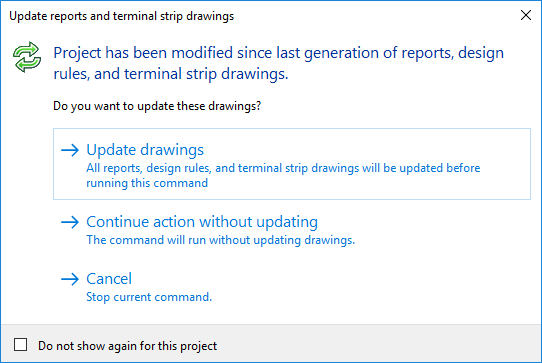Click the 'Update drawings' title text

(145, 150)
